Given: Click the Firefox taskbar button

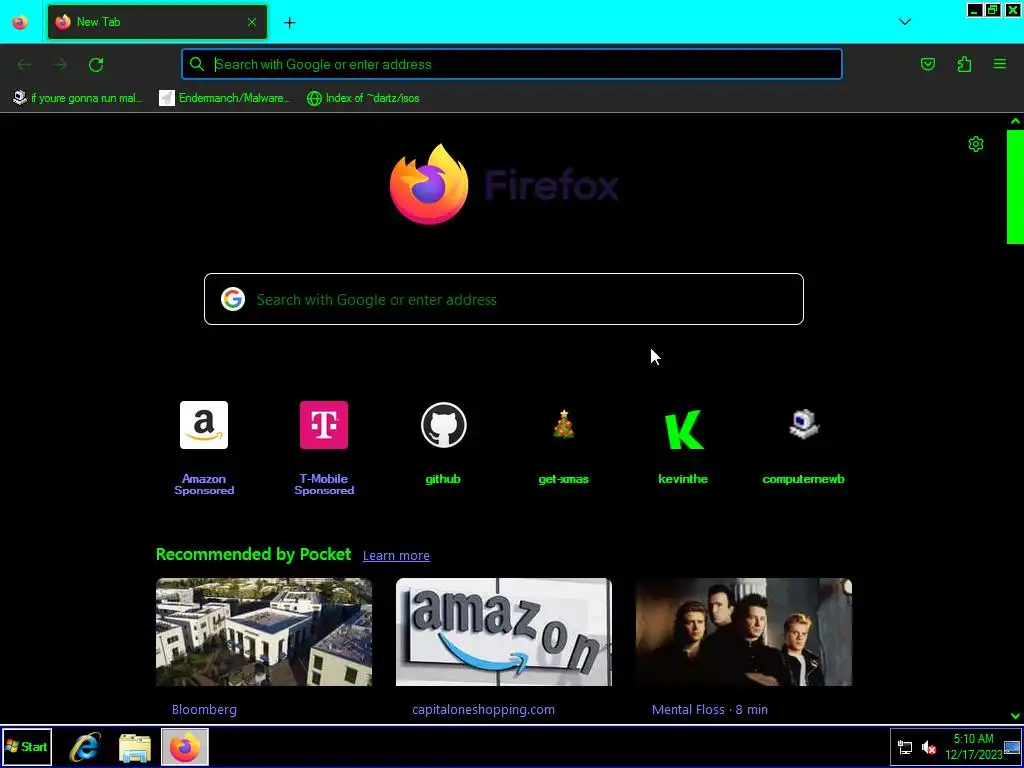Looking at the screenshot, I should coord(185,746).
